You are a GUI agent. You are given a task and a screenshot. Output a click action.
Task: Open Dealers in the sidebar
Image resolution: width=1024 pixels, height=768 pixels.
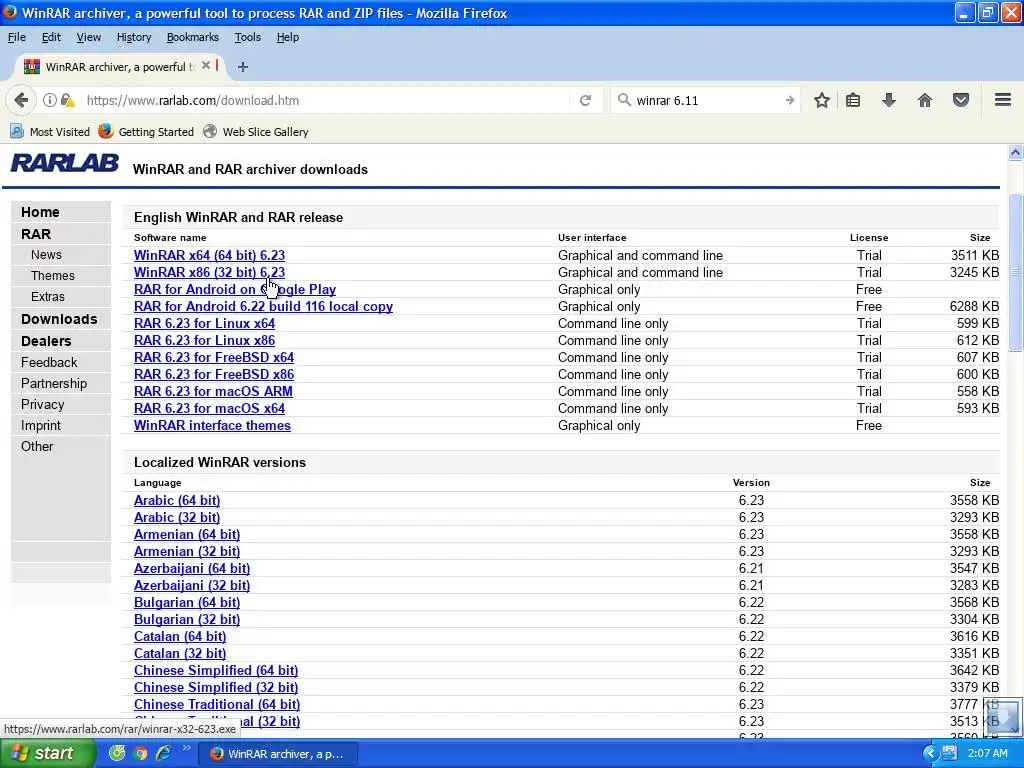coord(46,341)
